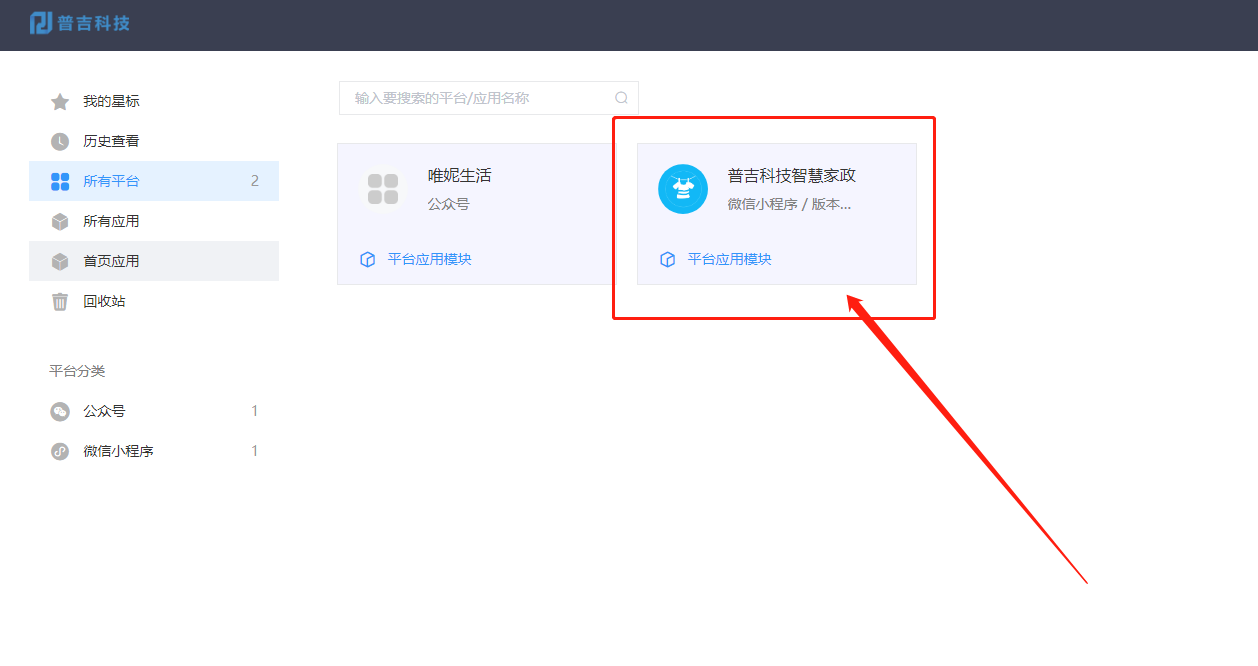Screen dimensions: 1258x666
Task: Click the 普吉科技 logo icon
Action: [41, 22]
